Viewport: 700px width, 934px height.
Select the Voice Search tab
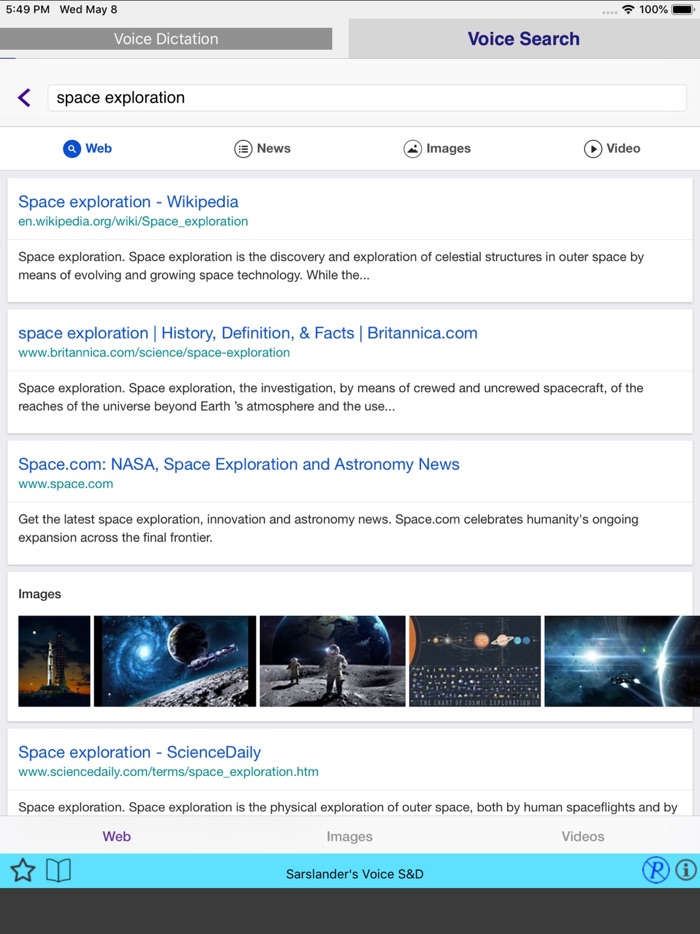point(524,39)
